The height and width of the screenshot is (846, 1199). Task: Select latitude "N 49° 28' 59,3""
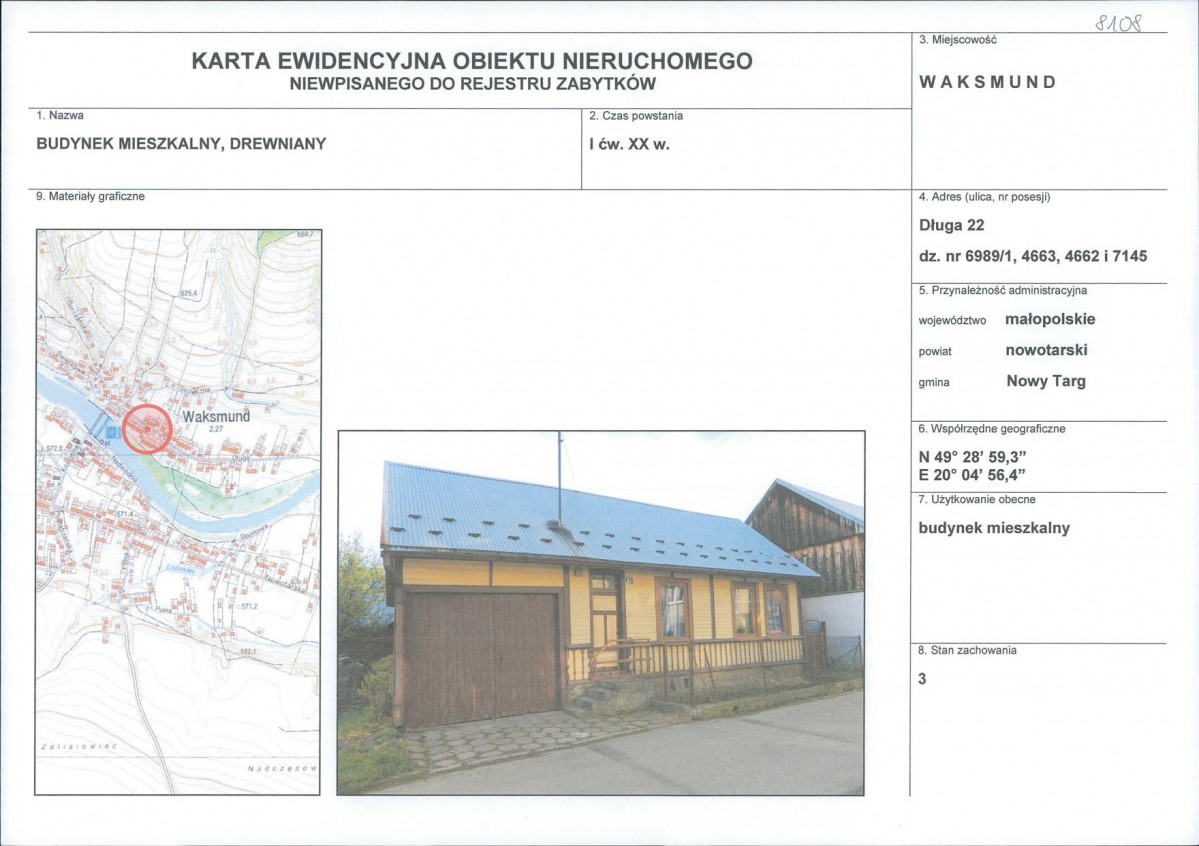pos(972,457)
